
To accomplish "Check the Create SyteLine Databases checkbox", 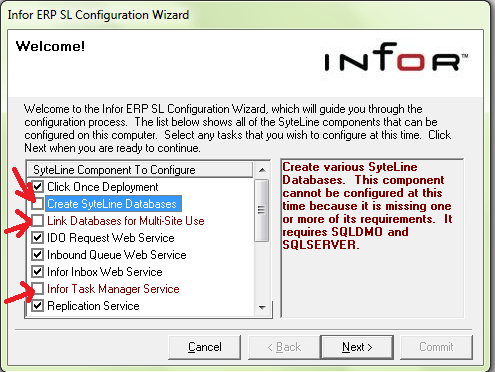I will (38, 204).
